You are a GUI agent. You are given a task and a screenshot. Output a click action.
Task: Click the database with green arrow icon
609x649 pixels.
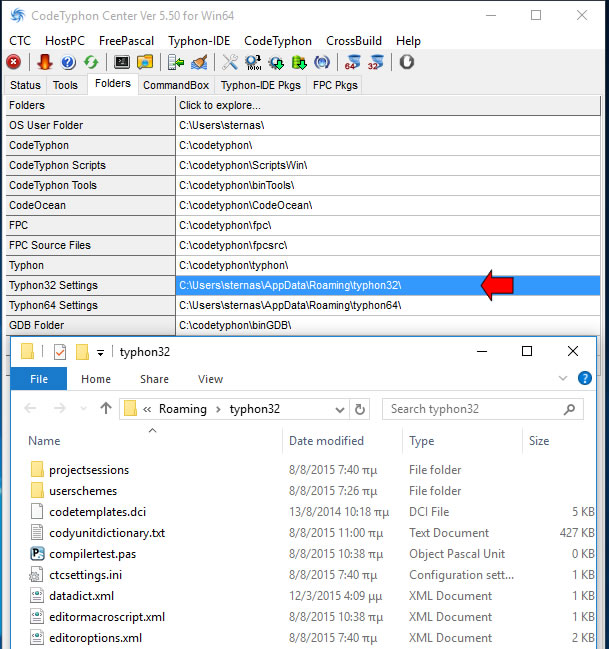click(299, 62)
